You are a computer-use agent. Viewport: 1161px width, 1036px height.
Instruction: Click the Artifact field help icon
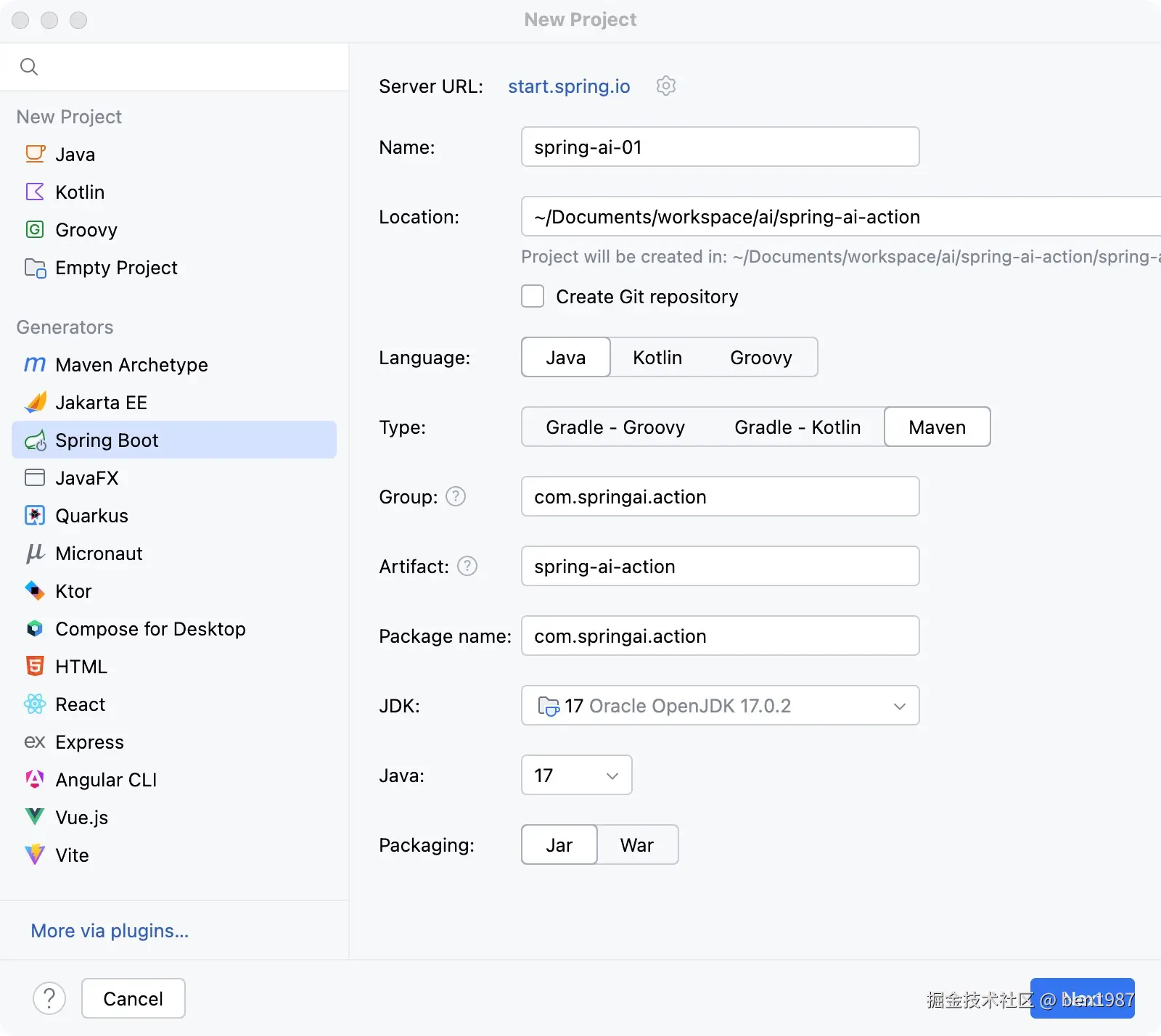(x=467, y=567)
